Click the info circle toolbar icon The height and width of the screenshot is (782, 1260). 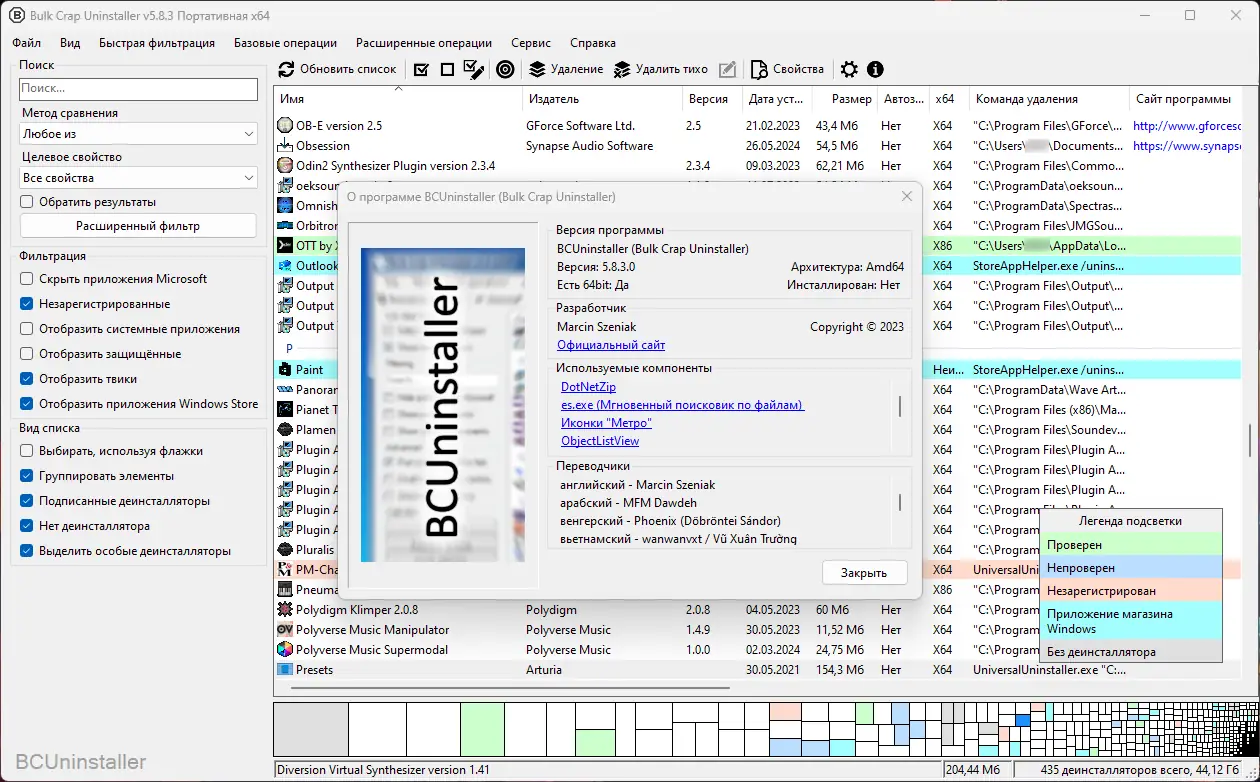point(876,69)
